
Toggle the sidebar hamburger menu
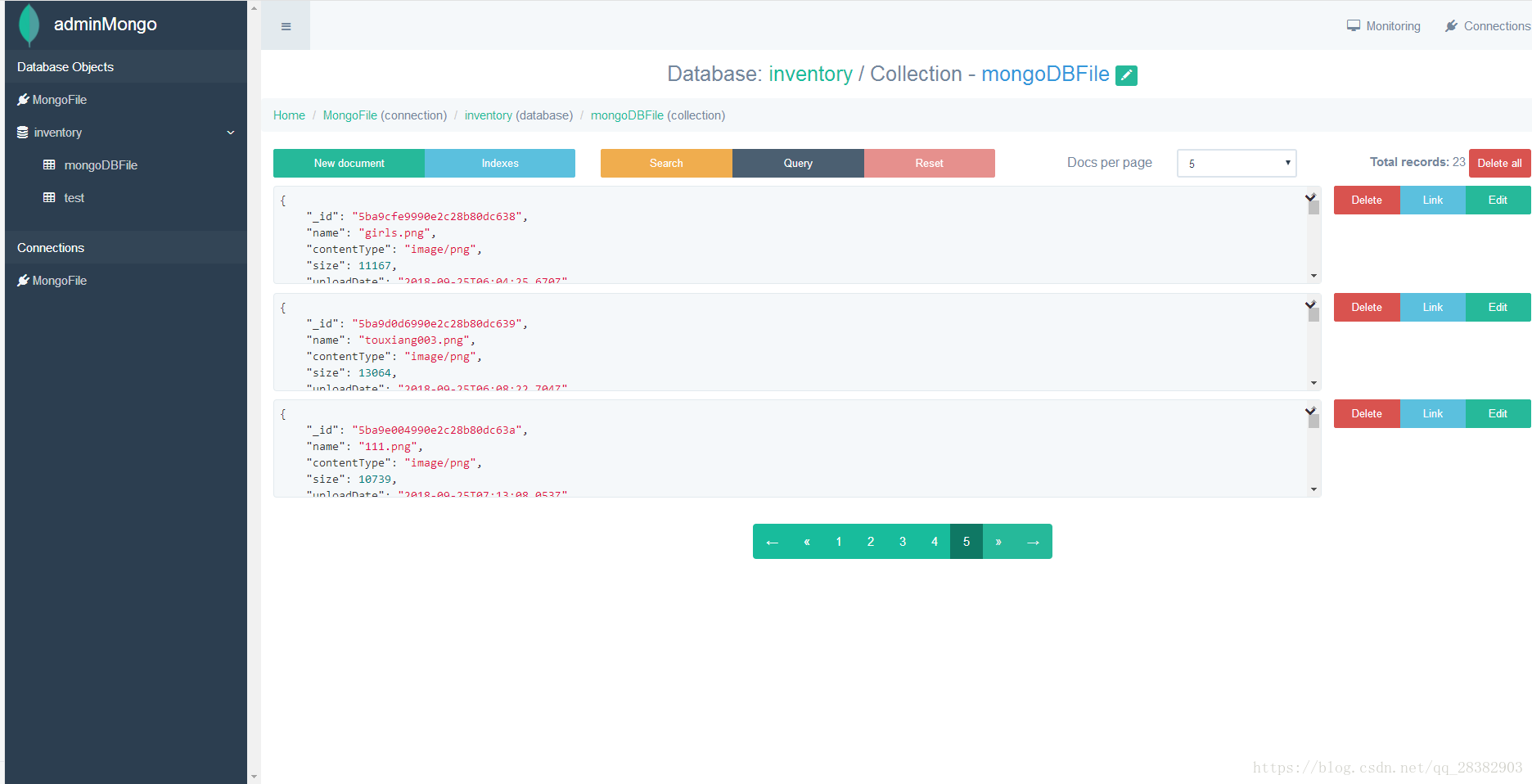(286, 26)
